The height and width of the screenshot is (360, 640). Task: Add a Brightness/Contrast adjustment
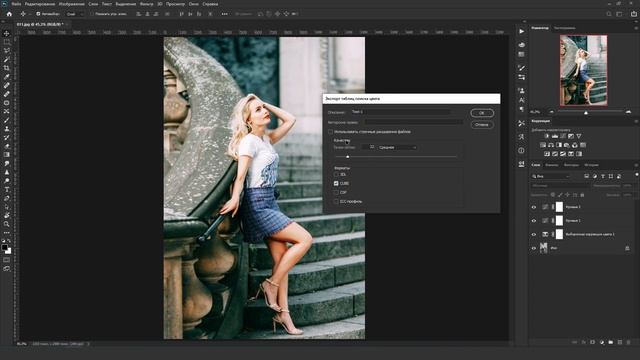547,136
